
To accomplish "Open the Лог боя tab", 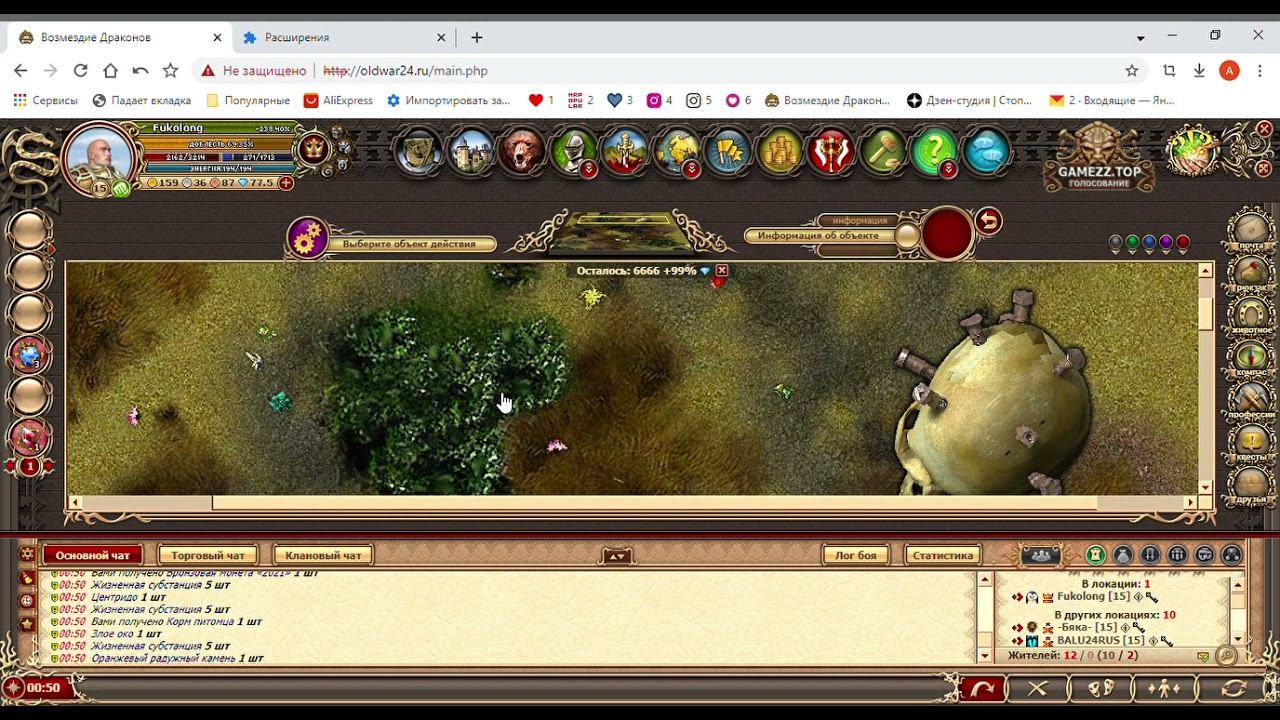I will (856, 555).
